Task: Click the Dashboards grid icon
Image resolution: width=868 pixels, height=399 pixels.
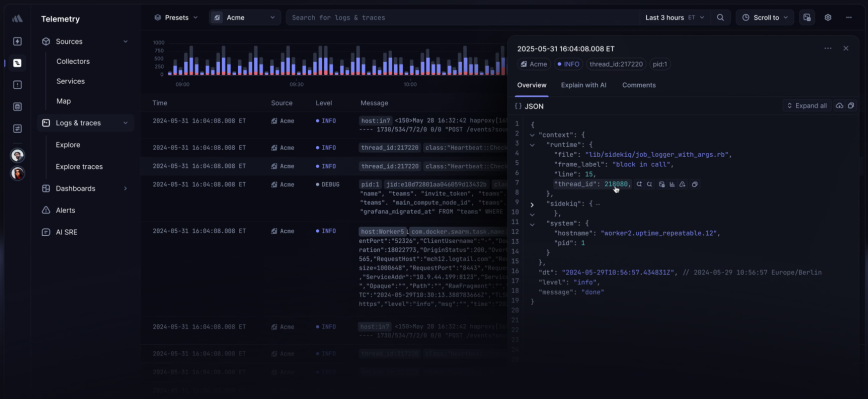Action: (46, 189)
